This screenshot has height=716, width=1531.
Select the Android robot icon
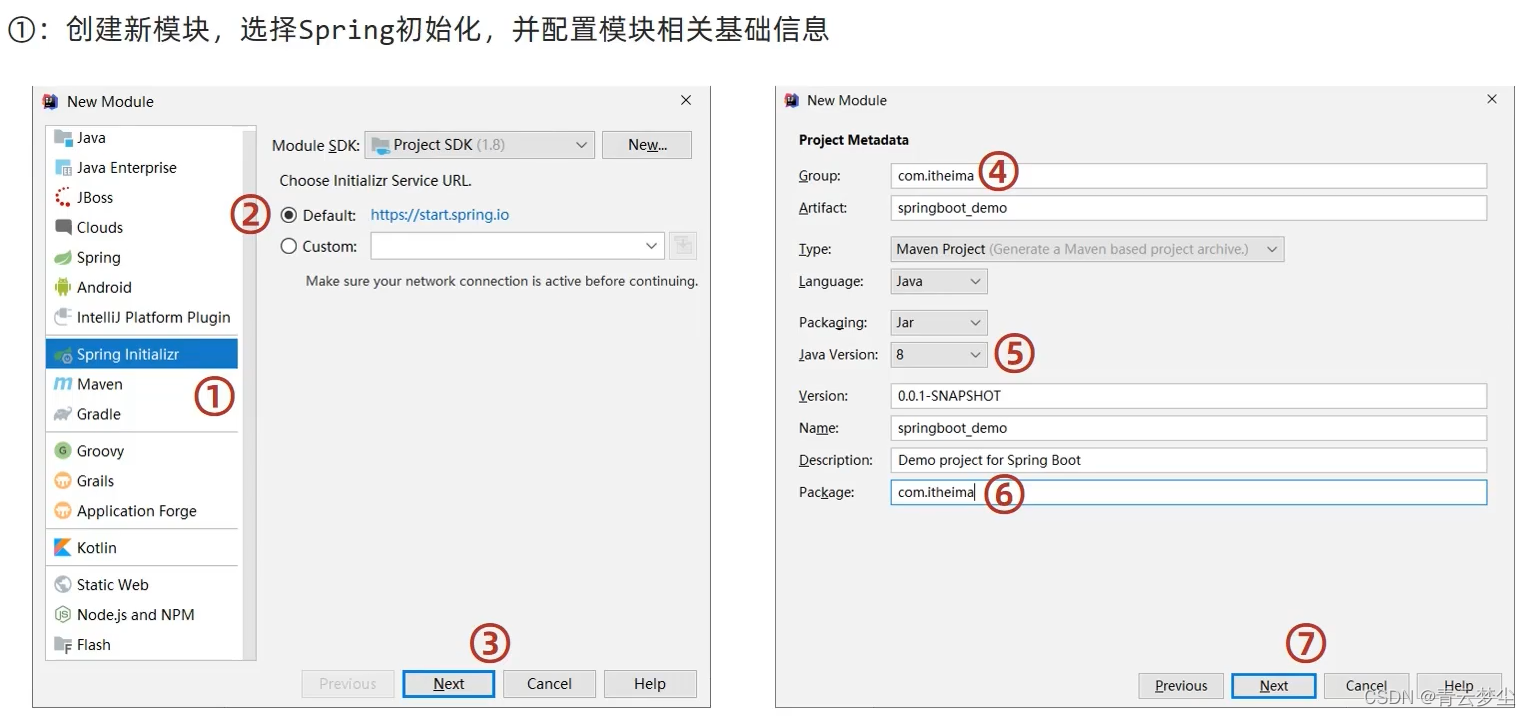[x=63, y=287]
